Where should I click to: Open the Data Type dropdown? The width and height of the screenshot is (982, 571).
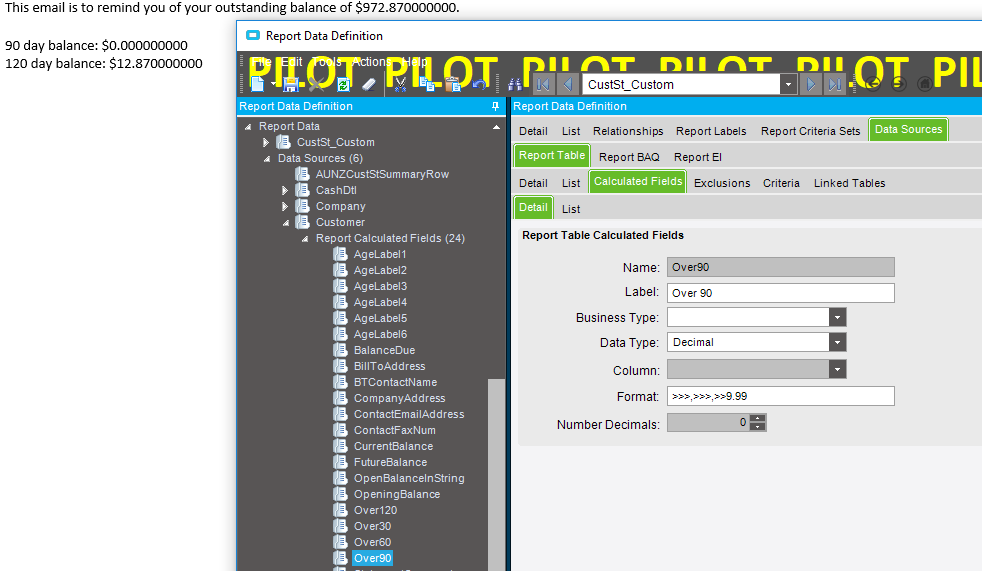[837, 342]
